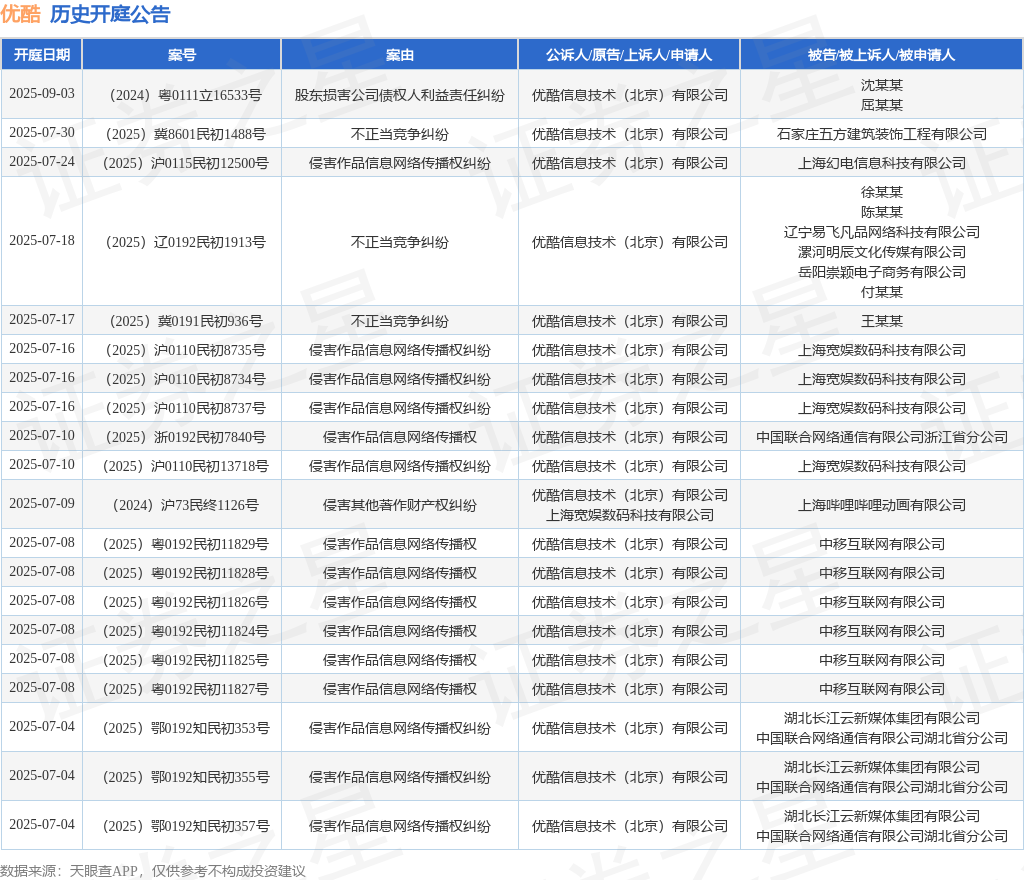Click defendant 王某某
The width and height of the screenshot is (1024, 880).
[x=882, y=321]
